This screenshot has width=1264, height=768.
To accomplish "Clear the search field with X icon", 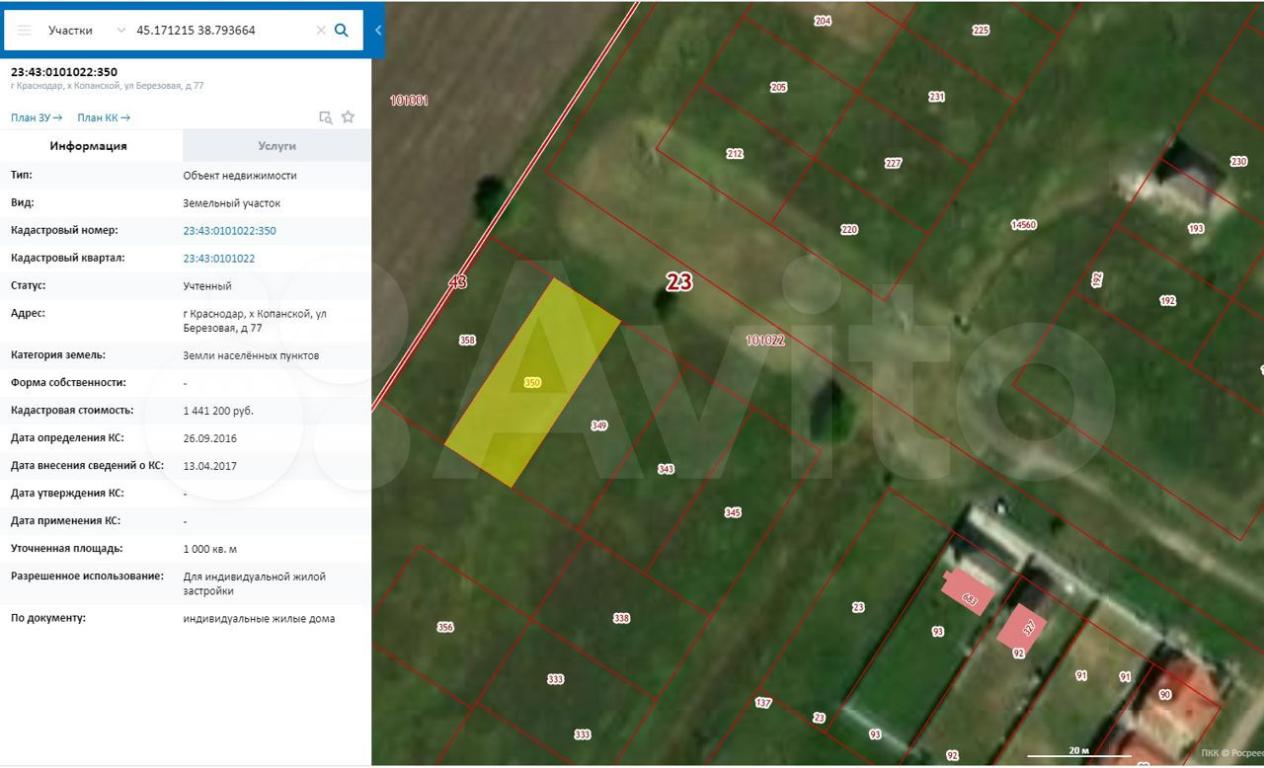I will 321,30.
